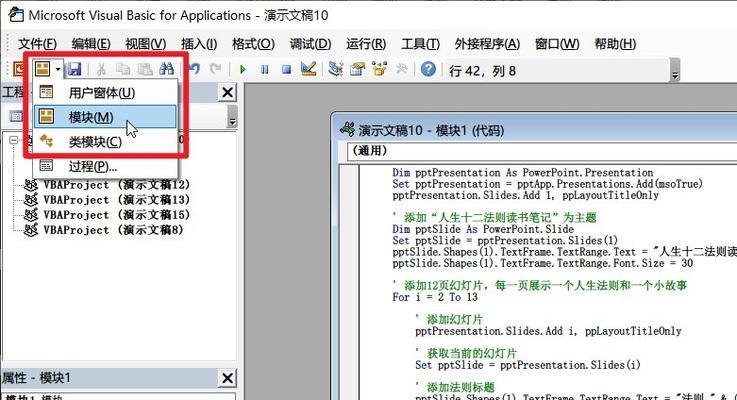
Task: Click the View Code icon in project pane
Action: click(x=16, y=116)
